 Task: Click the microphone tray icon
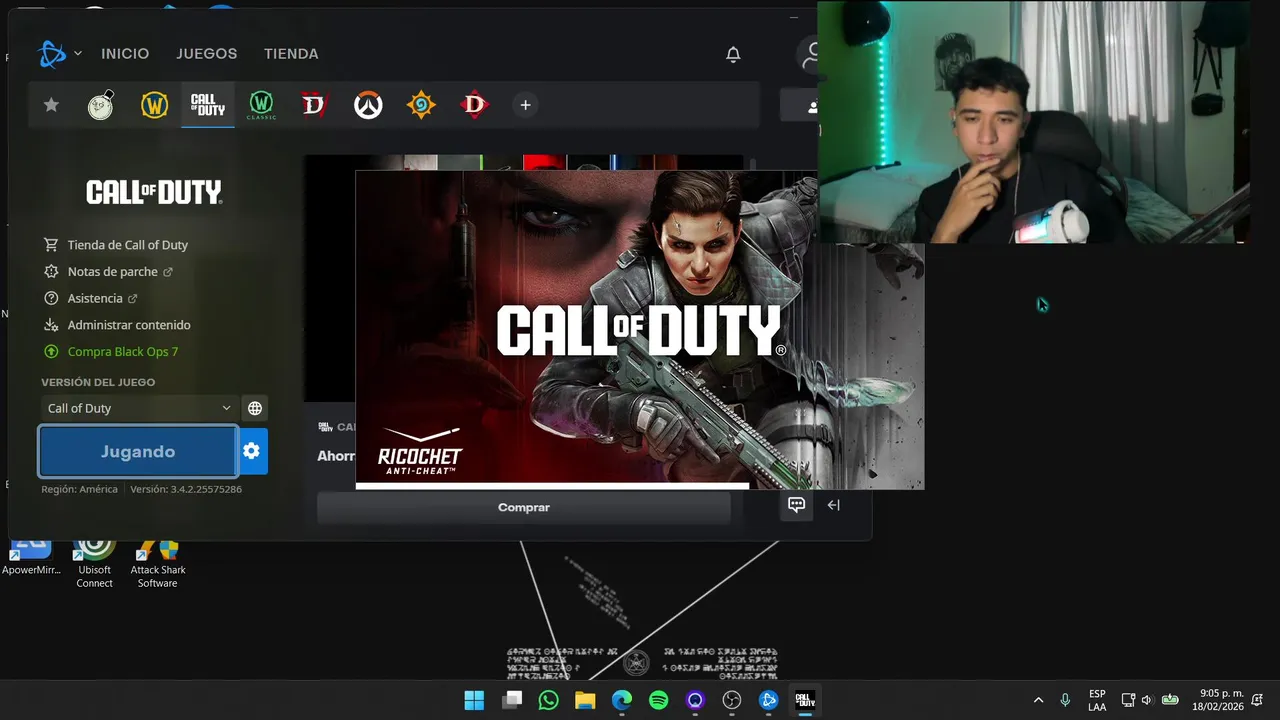(x=1065, y=700)
